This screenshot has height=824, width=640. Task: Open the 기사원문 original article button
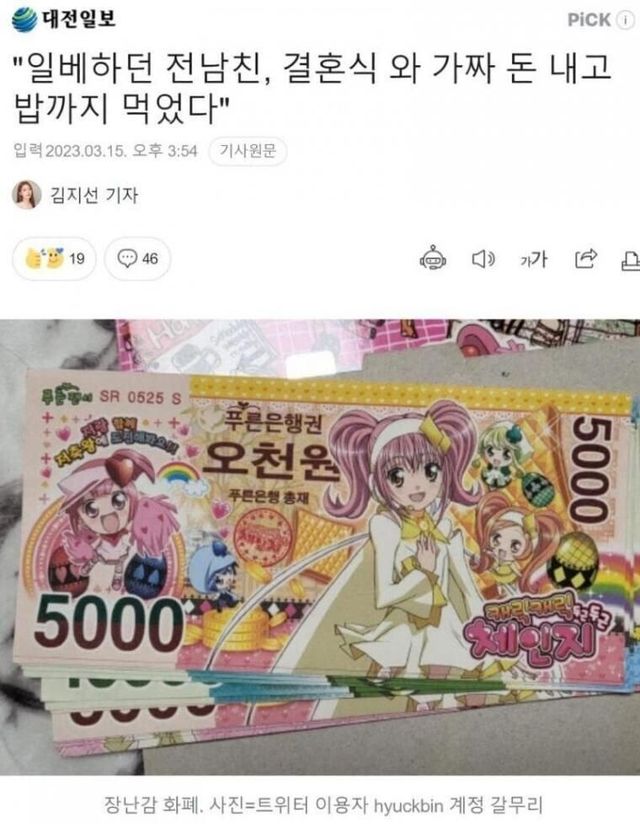pos(247,151)
